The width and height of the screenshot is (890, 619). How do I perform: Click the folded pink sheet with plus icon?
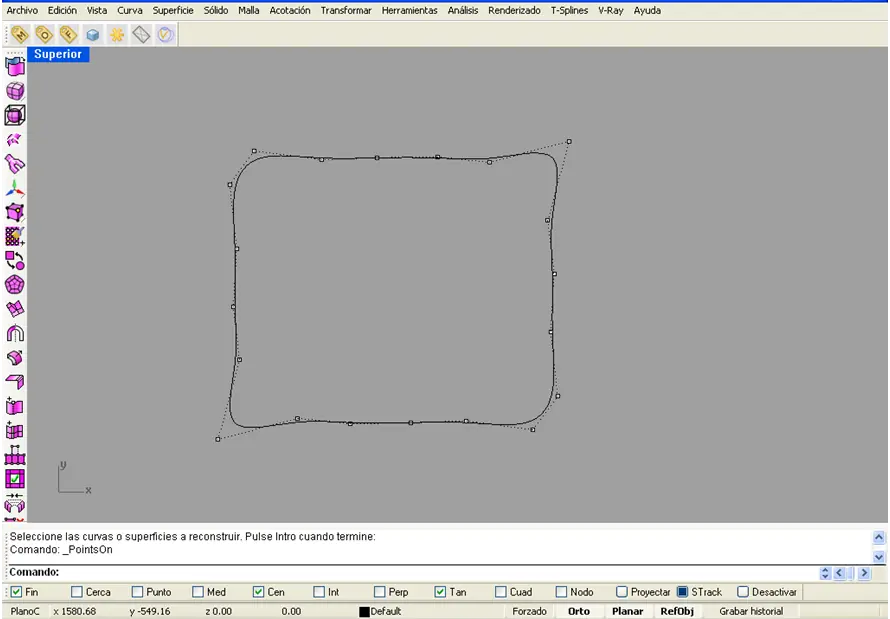tap(15, 407)
